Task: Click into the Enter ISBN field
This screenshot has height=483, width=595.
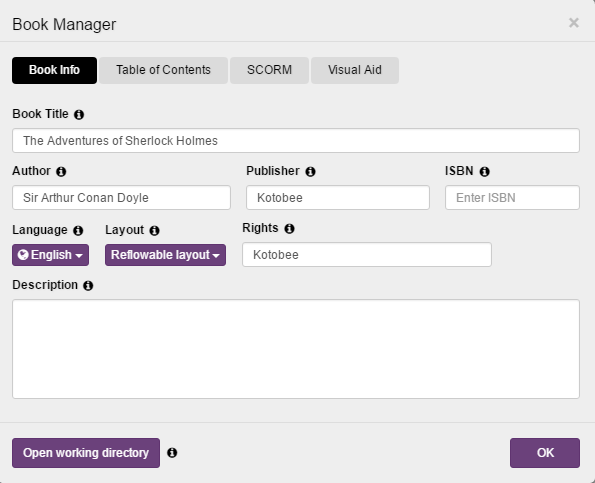Action: tap(512, 197)
